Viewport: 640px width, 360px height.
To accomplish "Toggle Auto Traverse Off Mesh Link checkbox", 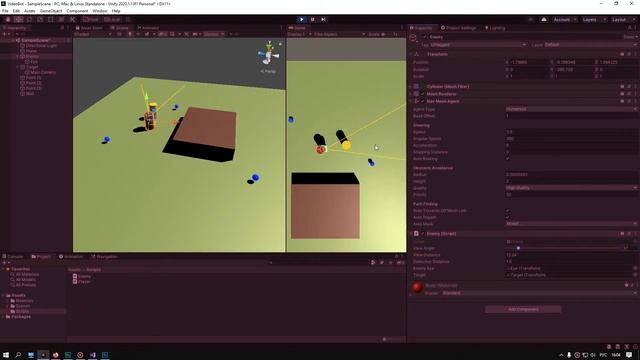I will (x=508, y=211).
